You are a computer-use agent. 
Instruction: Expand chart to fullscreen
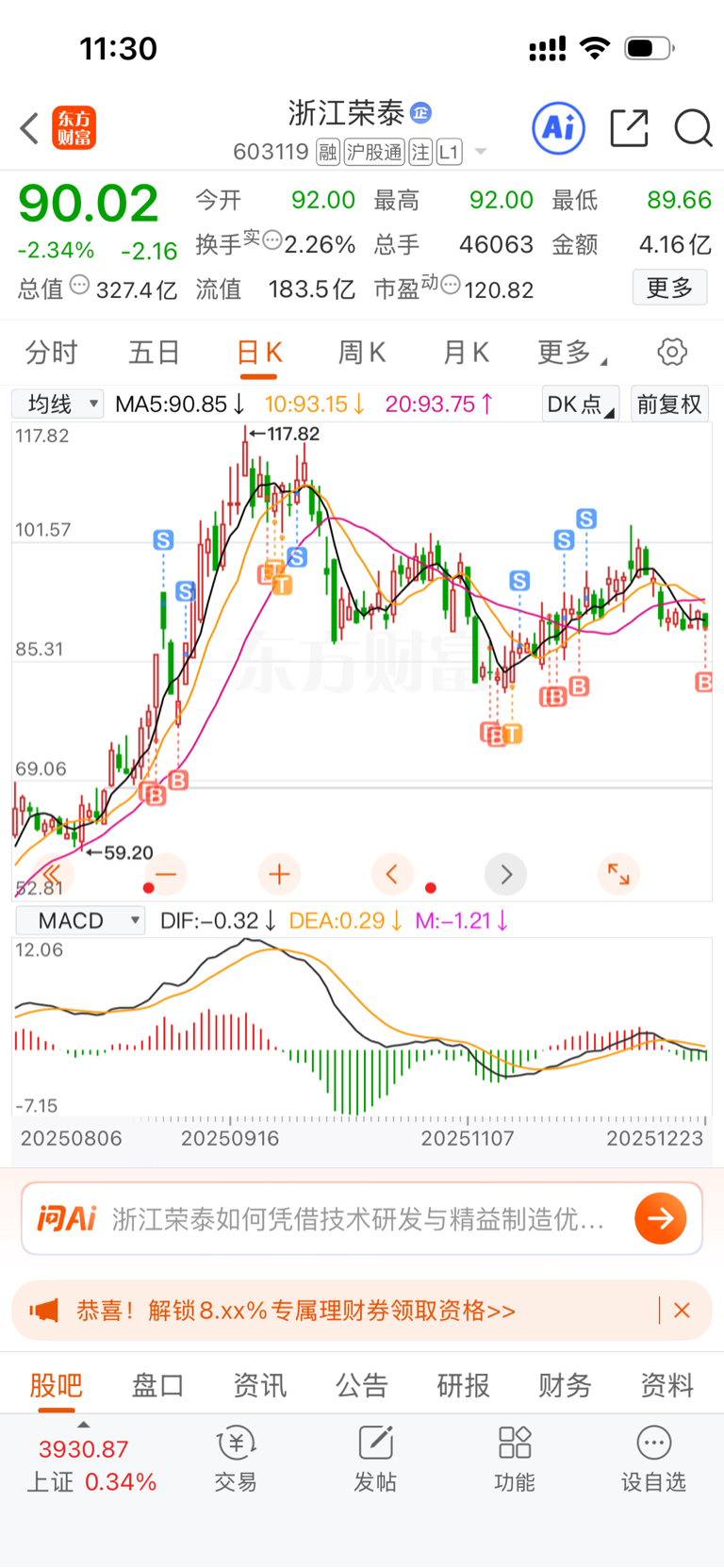618,874
